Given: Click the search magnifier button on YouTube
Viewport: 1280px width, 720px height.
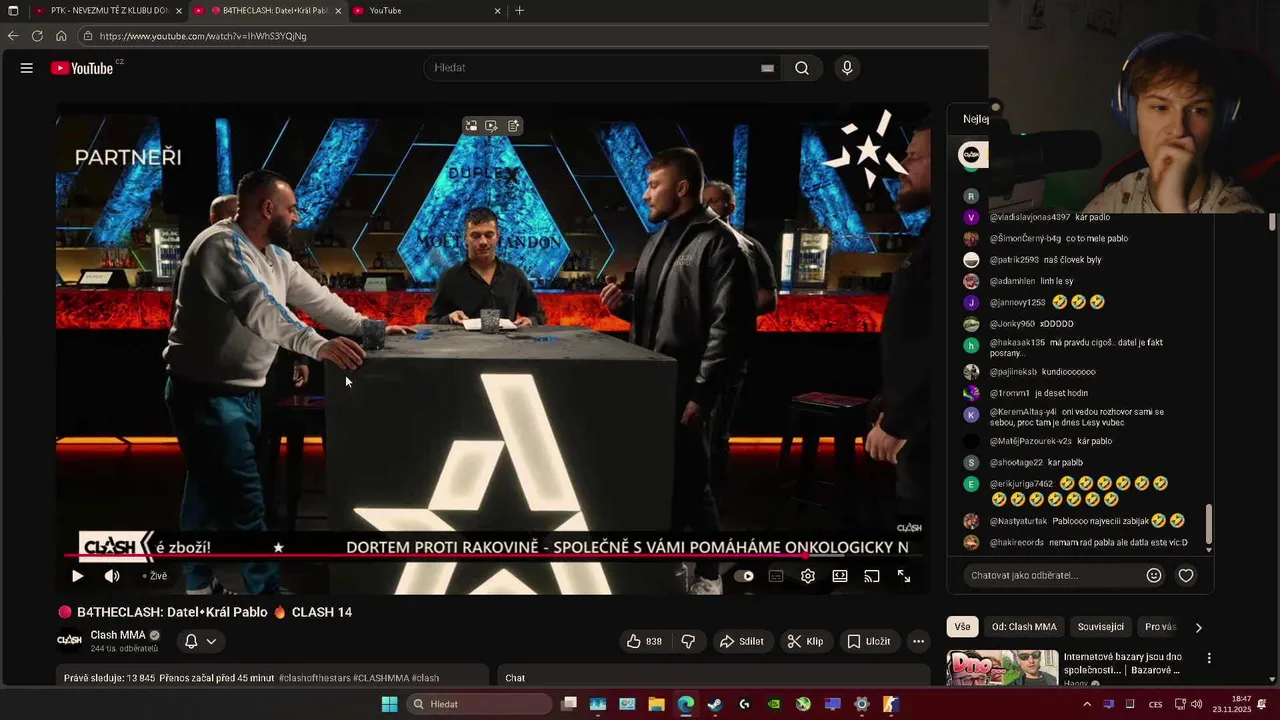Looking at the screenshot, I should pyautogui.click(x=802, y=68).
